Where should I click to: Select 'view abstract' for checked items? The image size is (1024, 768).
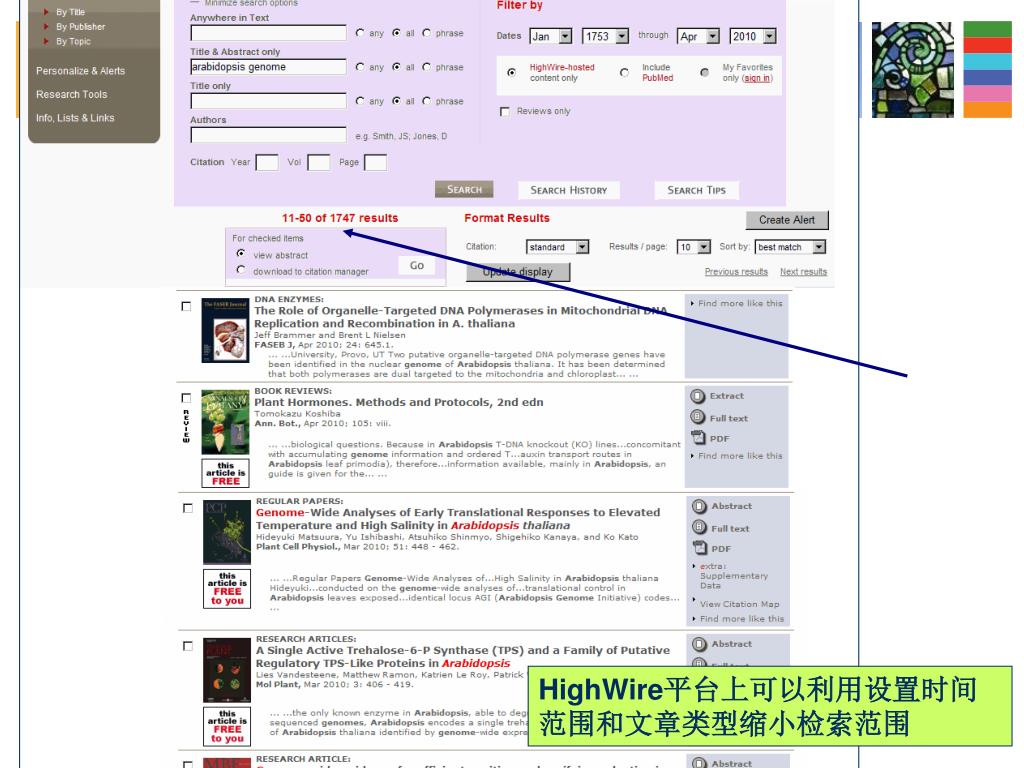tap(241, 253)
